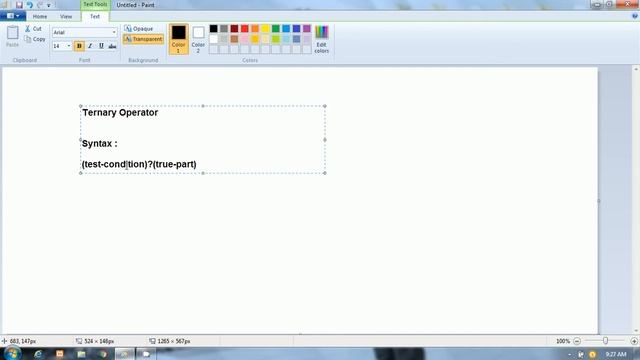Select Transparent background option
The image size is (640, 360).
pyautogui.click(x=143, y=39)
